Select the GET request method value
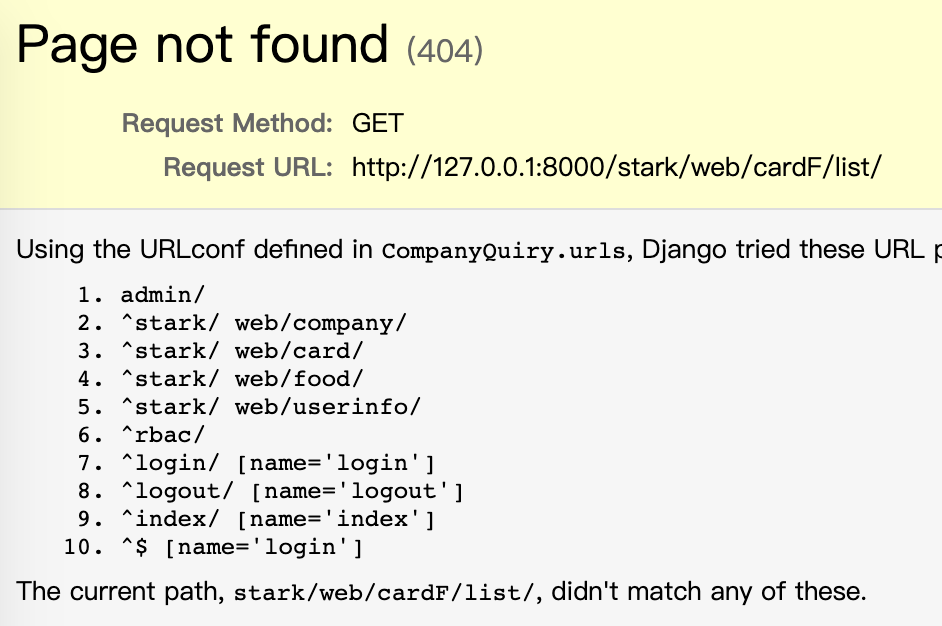The image size is (942, 626). pyautogui.click(x=378, y=123)
